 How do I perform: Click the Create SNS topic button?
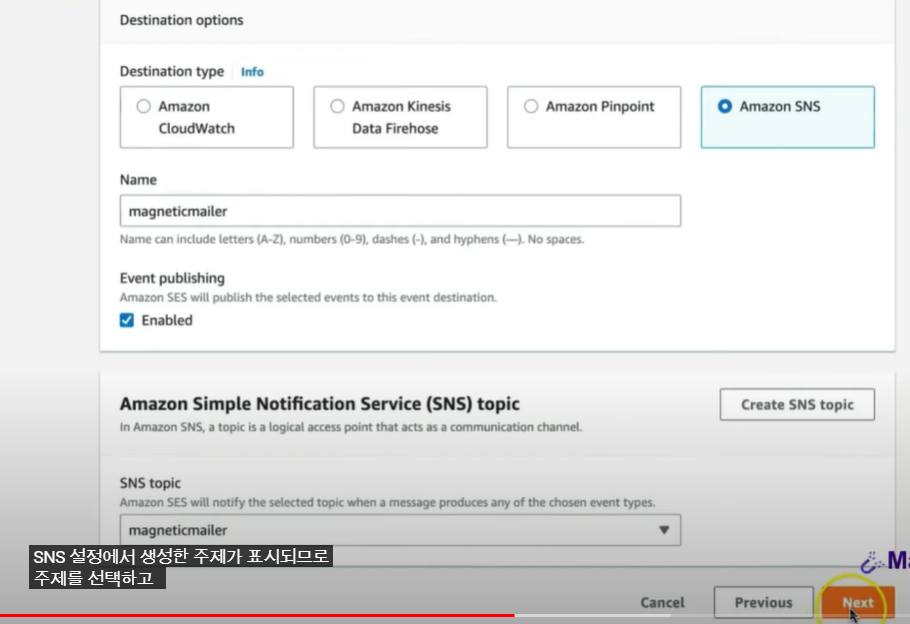(797, 405)
